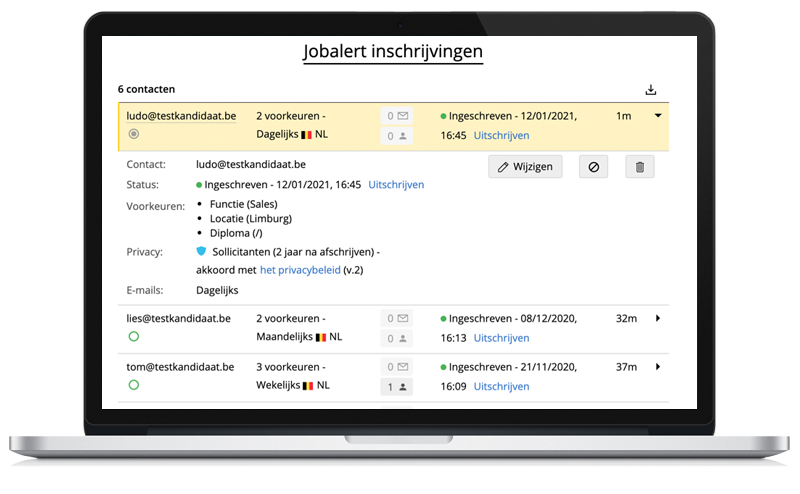Screen dimensions: 800x494
Task: Expand the lies@testkandidaat.be row arrow
Action: coord(657,318)
